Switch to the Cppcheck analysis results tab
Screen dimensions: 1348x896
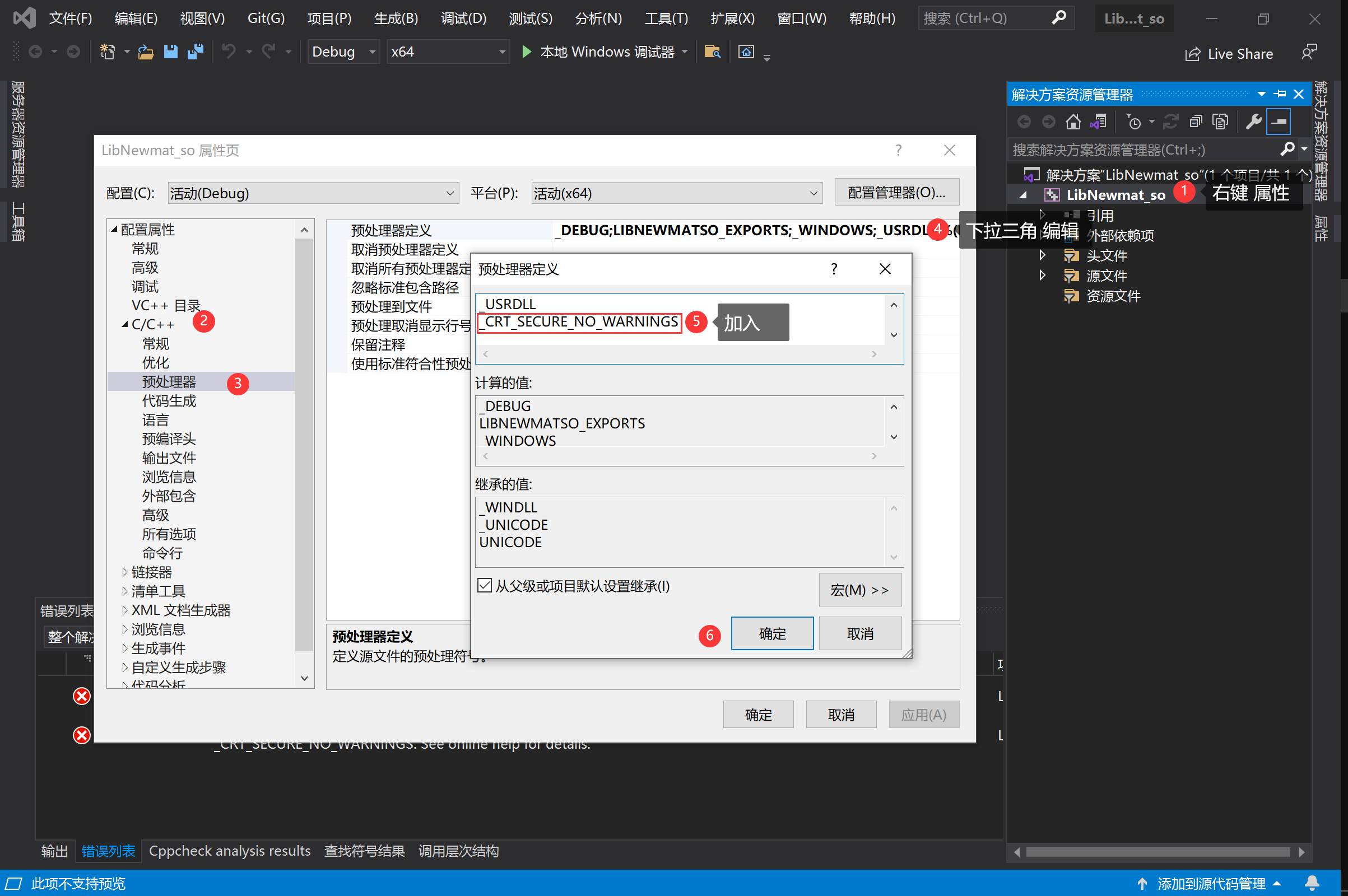pos(229,851)
